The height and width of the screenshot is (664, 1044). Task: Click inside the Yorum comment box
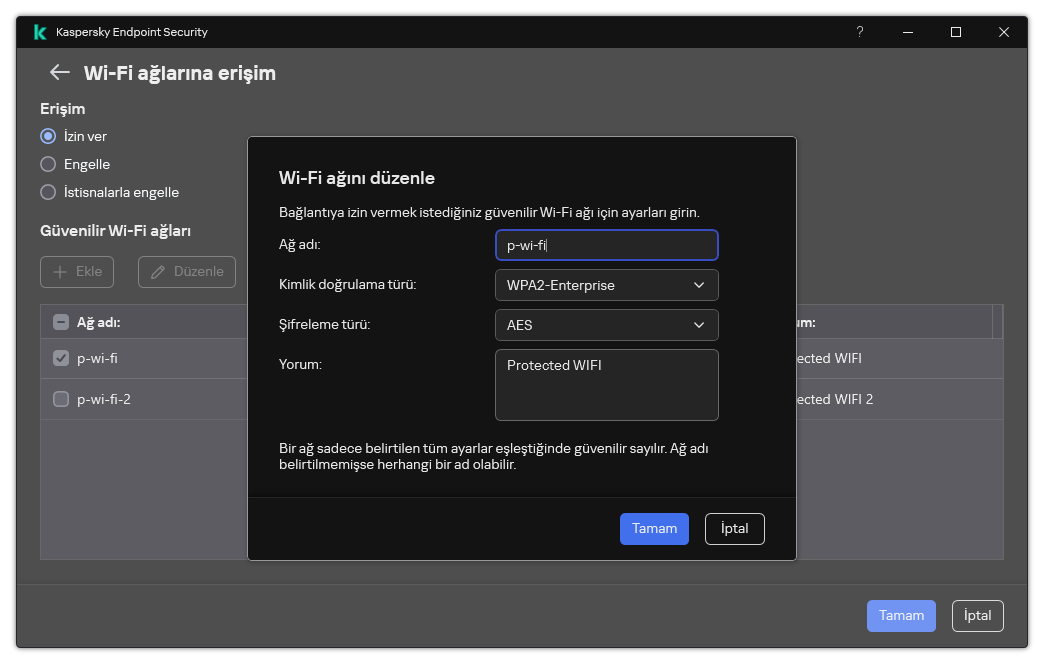pos(606,385)
